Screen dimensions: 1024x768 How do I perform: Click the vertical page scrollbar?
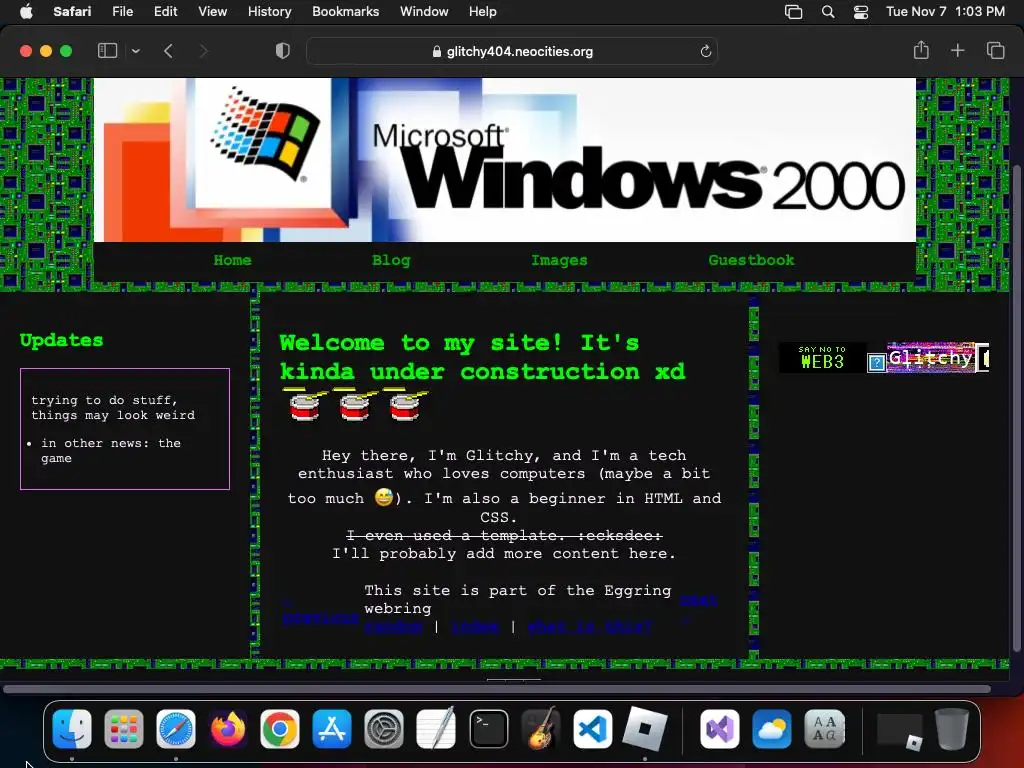click(1016, 407)
